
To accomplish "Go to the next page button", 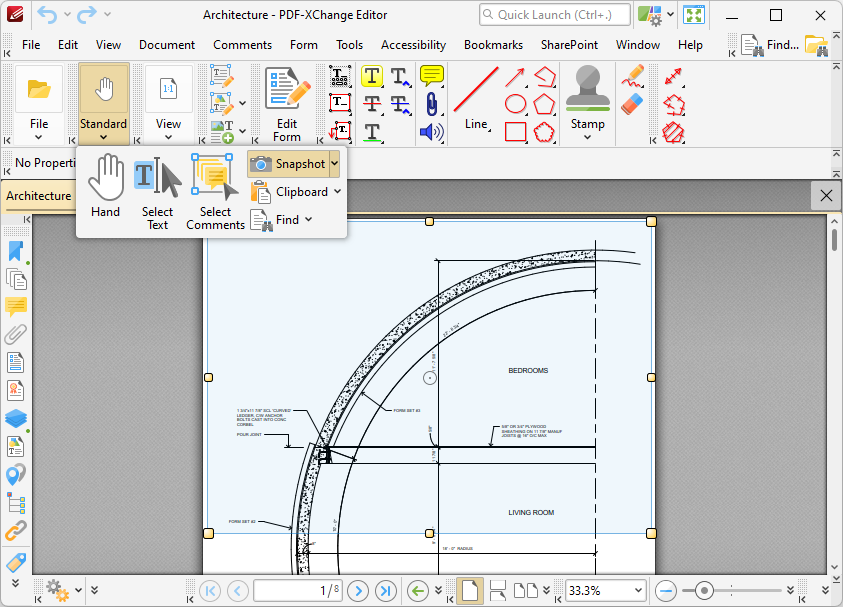I will pos(358,591).
